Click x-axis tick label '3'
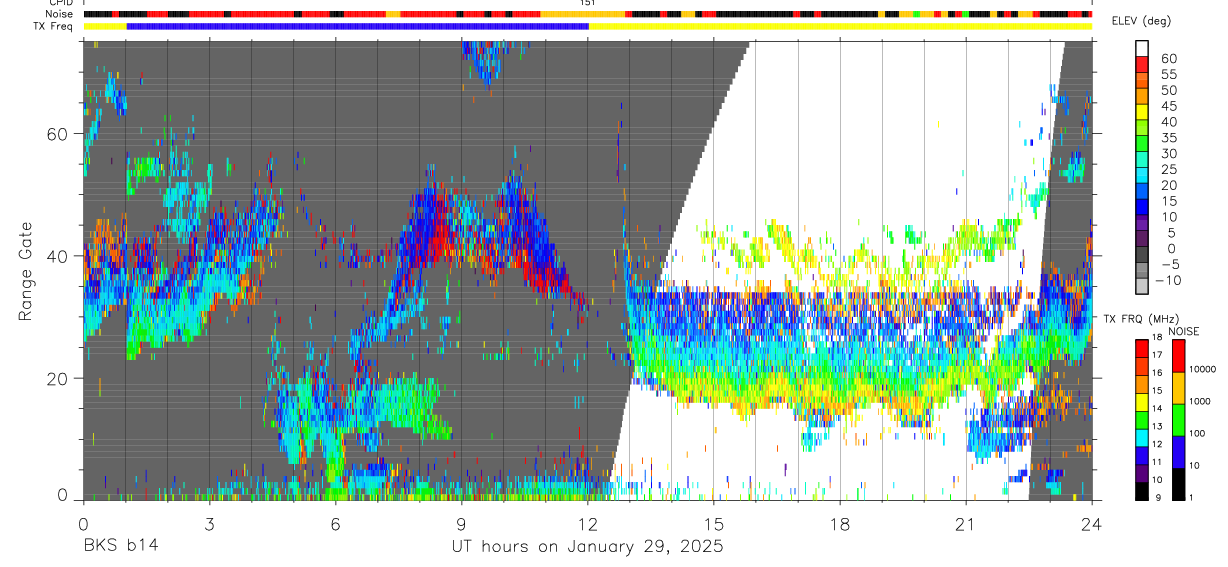 click(x=209, y=523)
